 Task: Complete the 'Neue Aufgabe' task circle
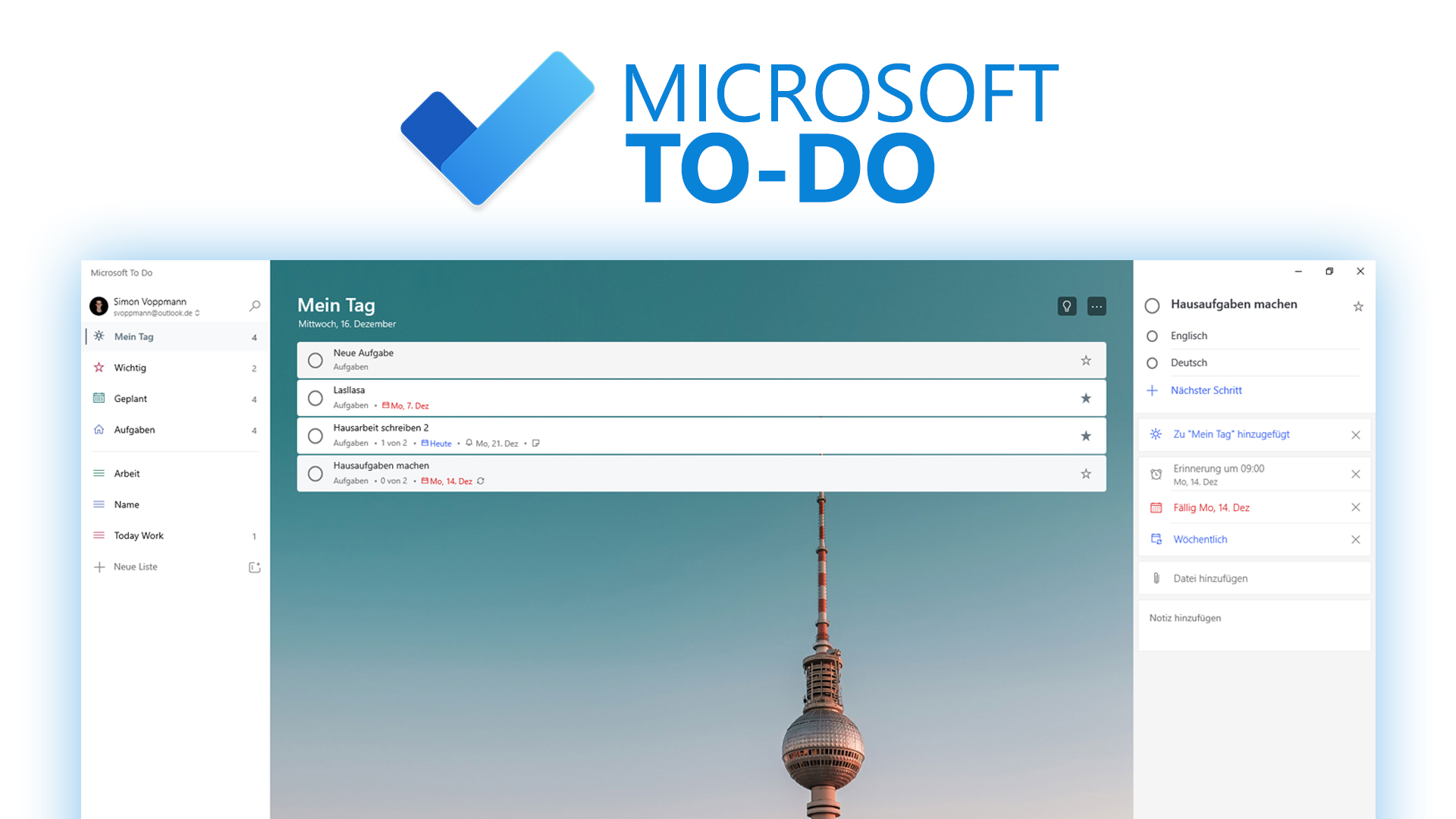pos(315,360)
